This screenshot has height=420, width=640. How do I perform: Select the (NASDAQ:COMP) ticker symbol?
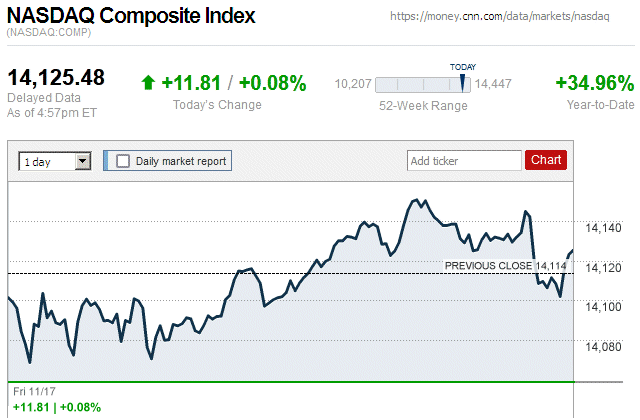pyautogui.click(x=49, y=33)
